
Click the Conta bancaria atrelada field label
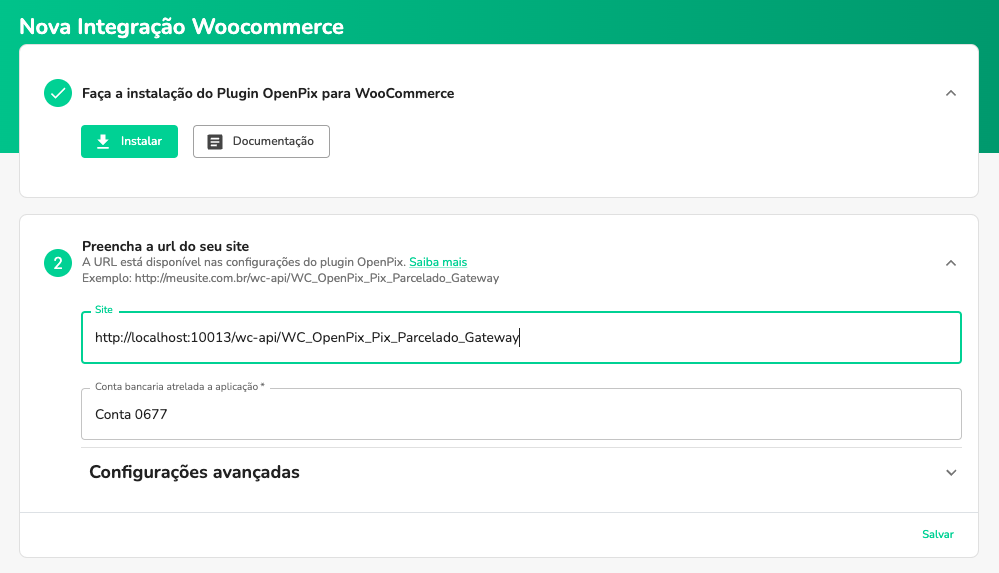(x=179, y=386)
